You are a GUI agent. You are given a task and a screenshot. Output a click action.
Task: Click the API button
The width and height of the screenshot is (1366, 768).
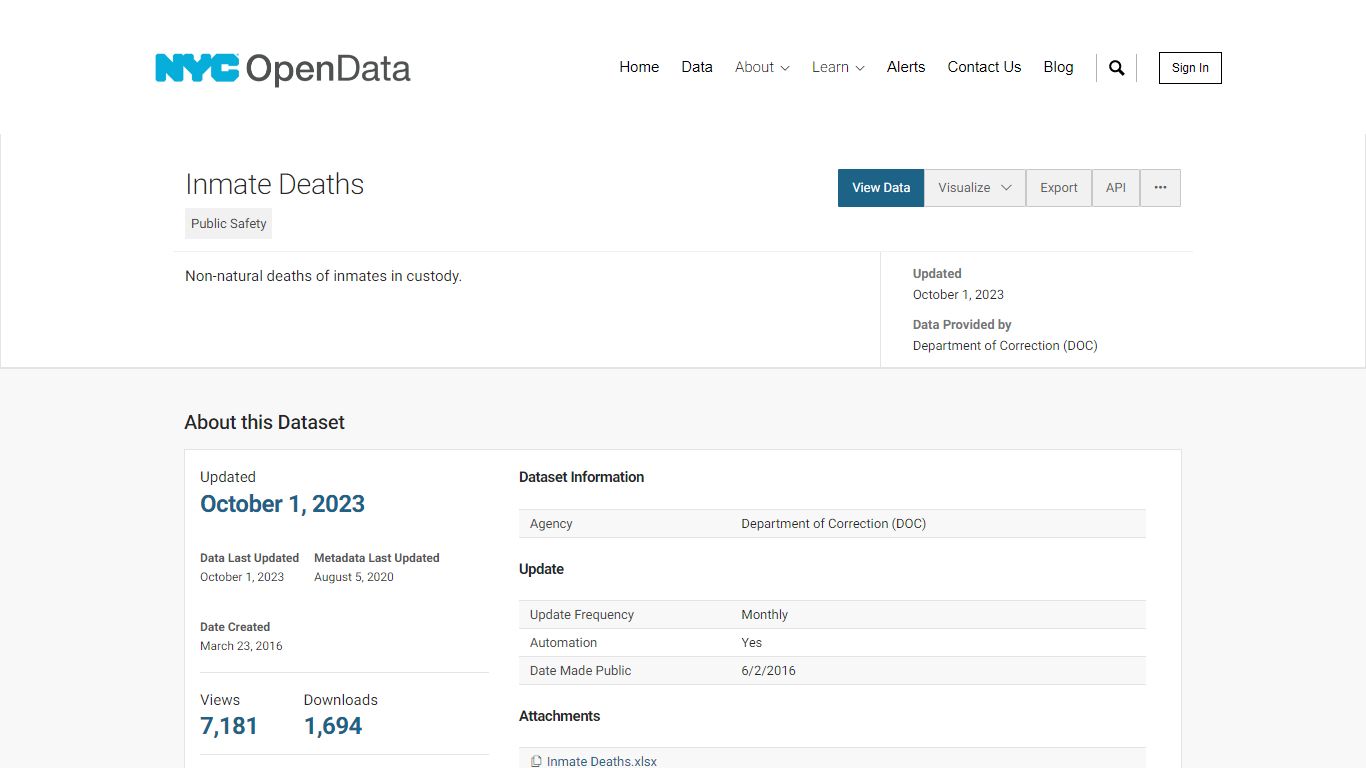[x=1116, y=188]
